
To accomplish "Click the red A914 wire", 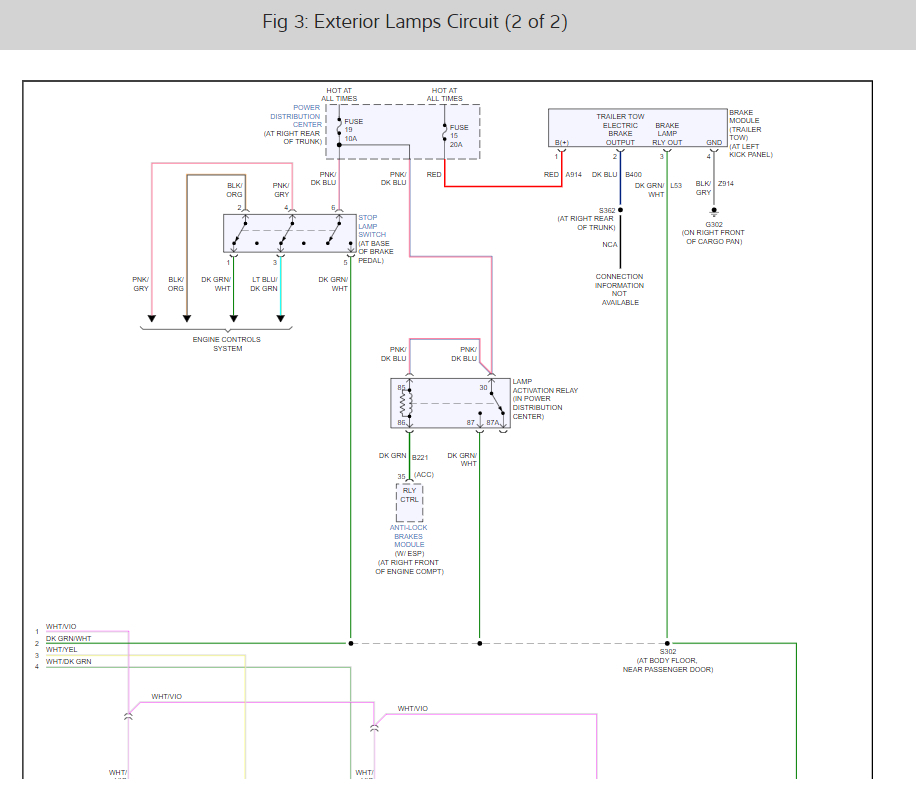I will pyautogui.click(x=503, y=186).
